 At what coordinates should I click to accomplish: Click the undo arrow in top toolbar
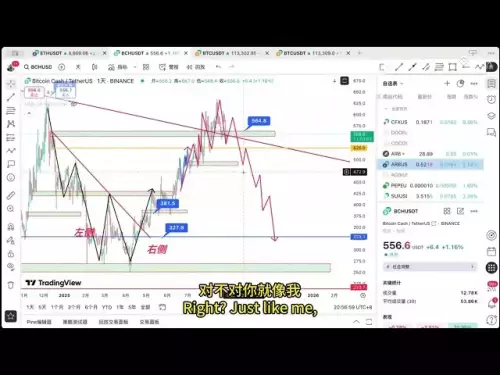pyautogui.click(x=218, y=67)
